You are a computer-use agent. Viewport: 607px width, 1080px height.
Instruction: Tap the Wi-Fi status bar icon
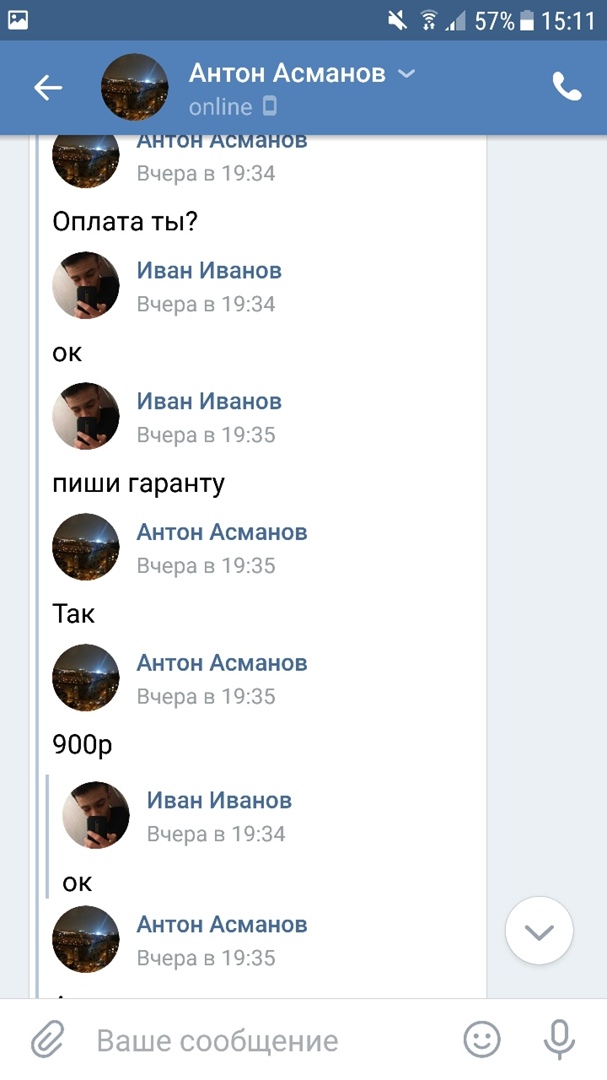tap(429, 21)
